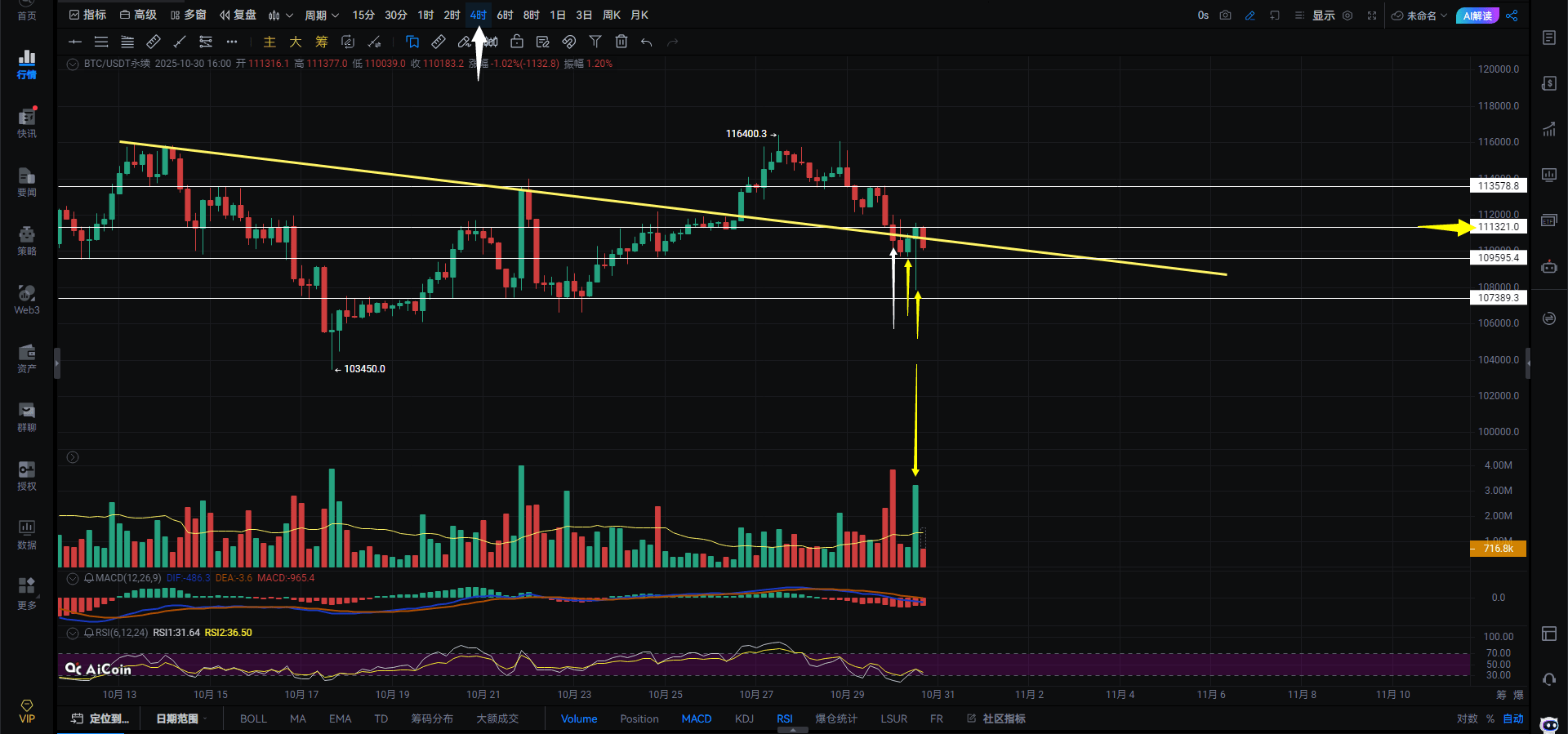
Task: Open the right sidebar order book icon
Action: (x=1549, y=38)
